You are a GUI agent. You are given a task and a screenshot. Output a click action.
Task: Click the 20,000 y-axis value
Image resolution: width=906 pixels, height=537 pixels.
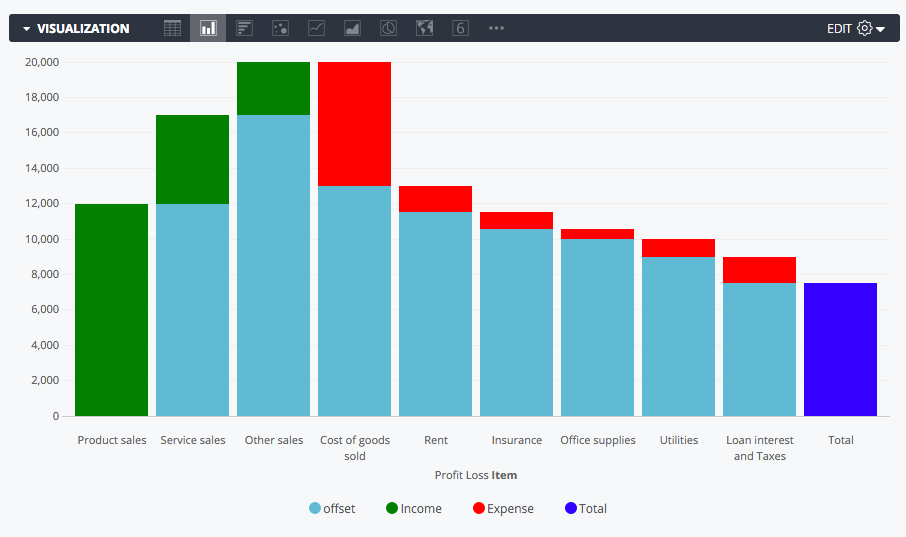(x=42, y=62)
